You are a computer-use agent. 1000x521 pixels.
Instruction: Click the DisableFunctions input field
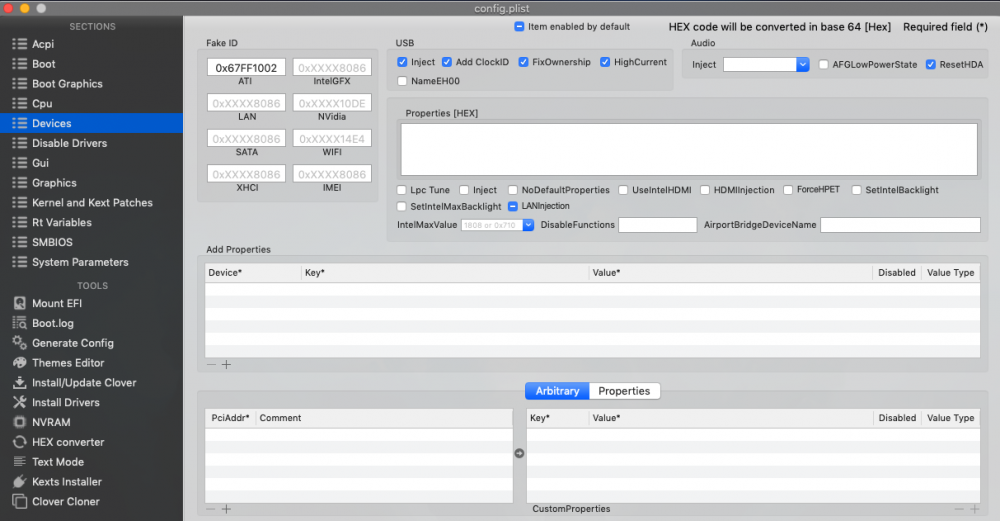[658, 224]
